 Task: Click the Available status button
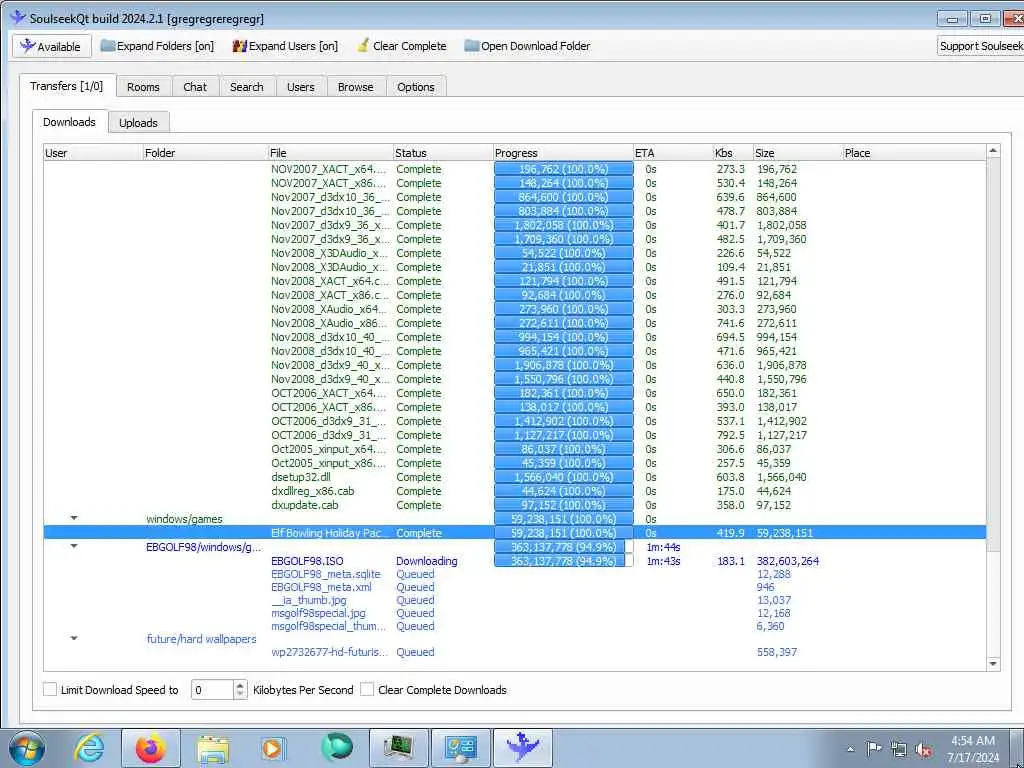click(50, 46)
